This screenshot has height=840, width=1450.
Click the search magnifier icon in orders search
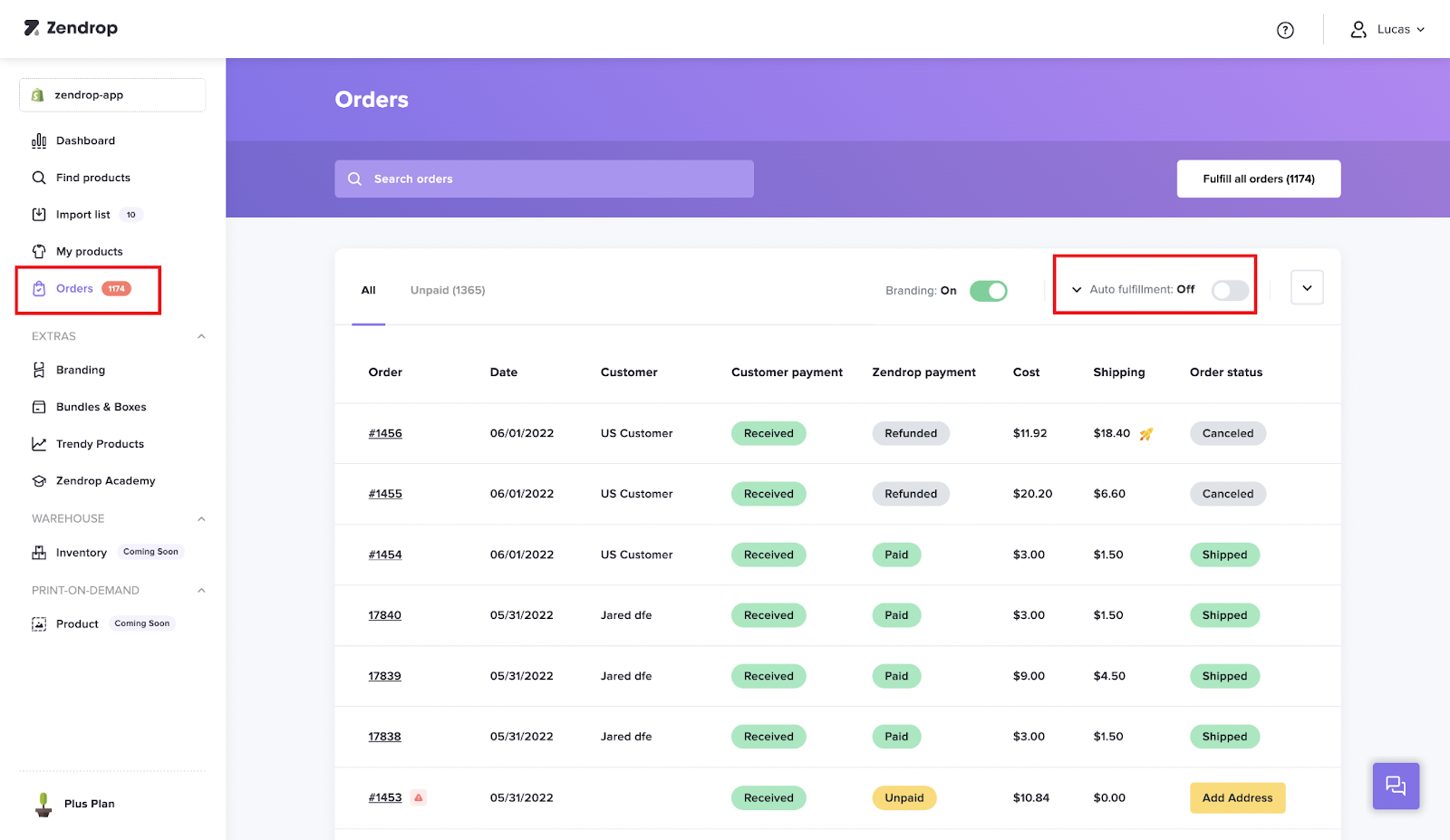tap(354, 179)
